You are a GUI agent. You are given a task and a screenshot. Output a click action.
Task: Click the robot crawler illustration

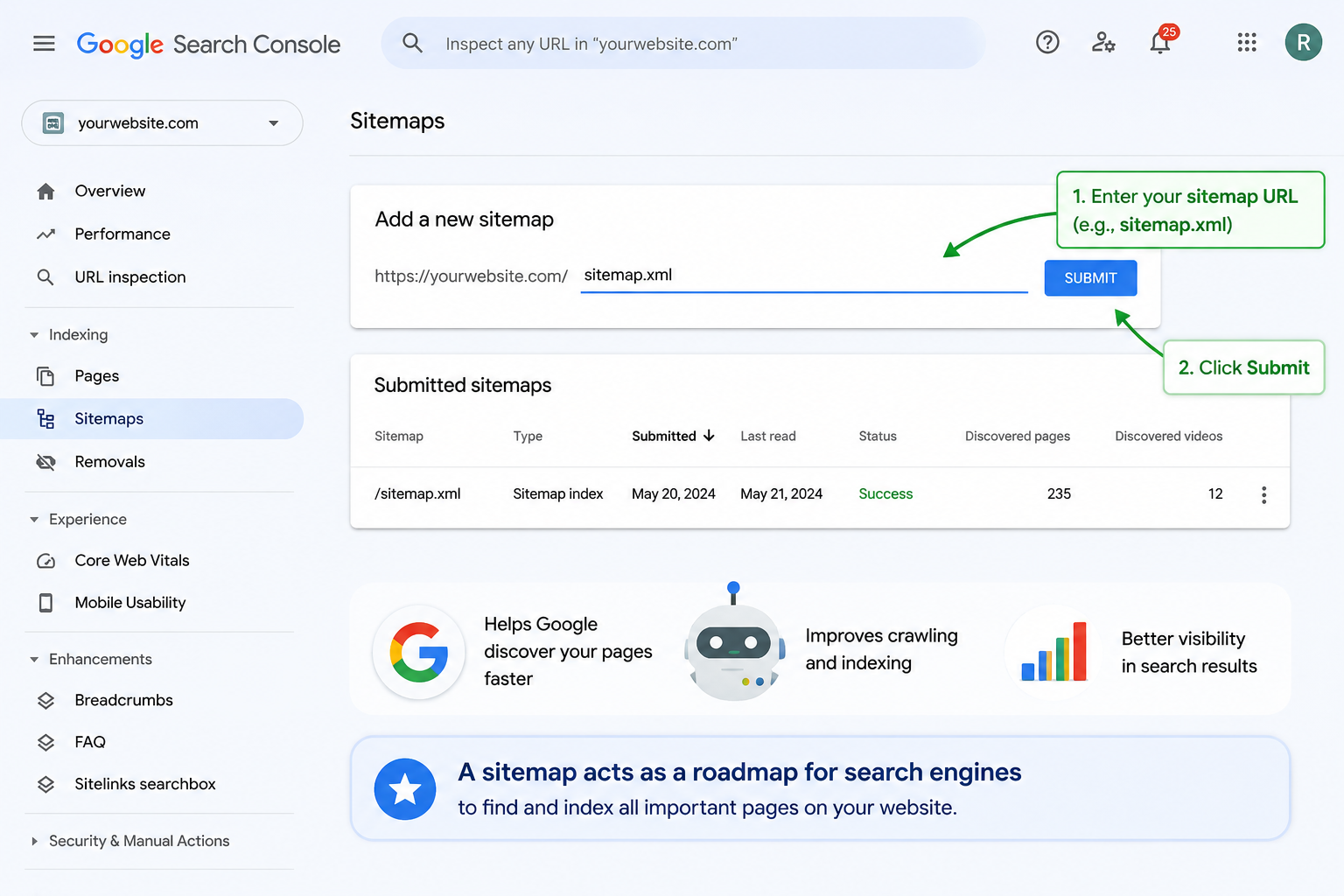tap(733, 641)
